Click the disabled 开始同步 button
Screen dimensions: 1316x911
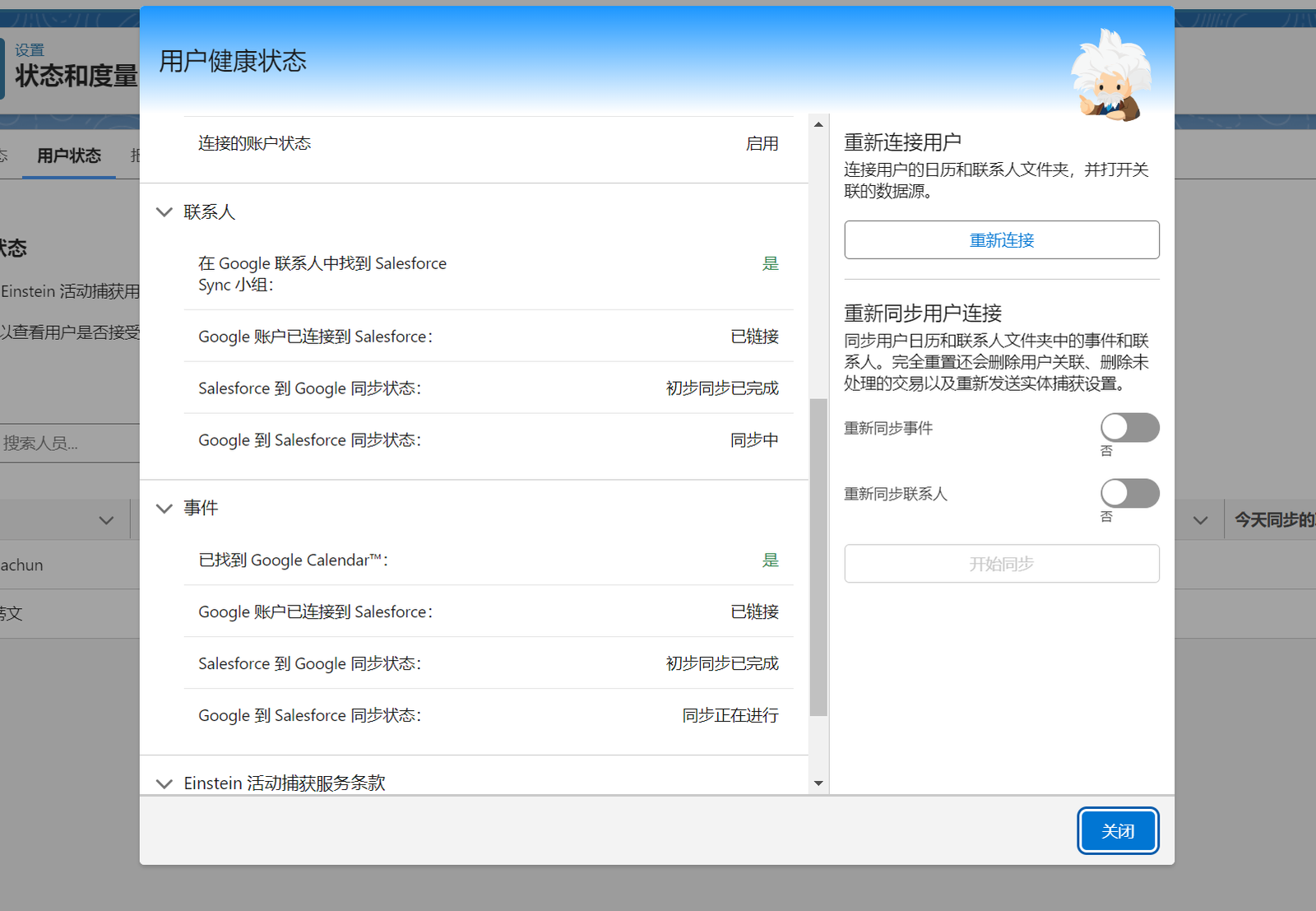pyautogui.click(x=1000, y=564)
